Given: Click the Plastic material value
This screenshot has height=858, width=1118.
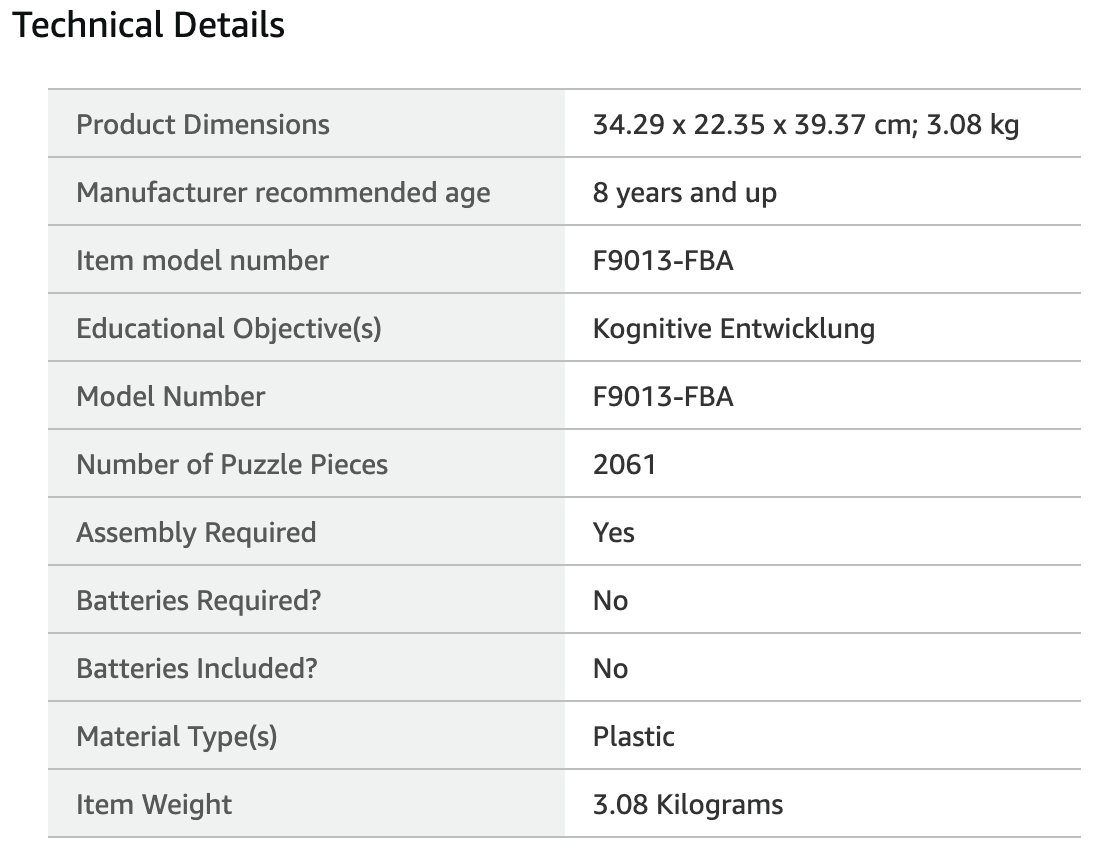Looking at the screenshot, I should [633, 737].
